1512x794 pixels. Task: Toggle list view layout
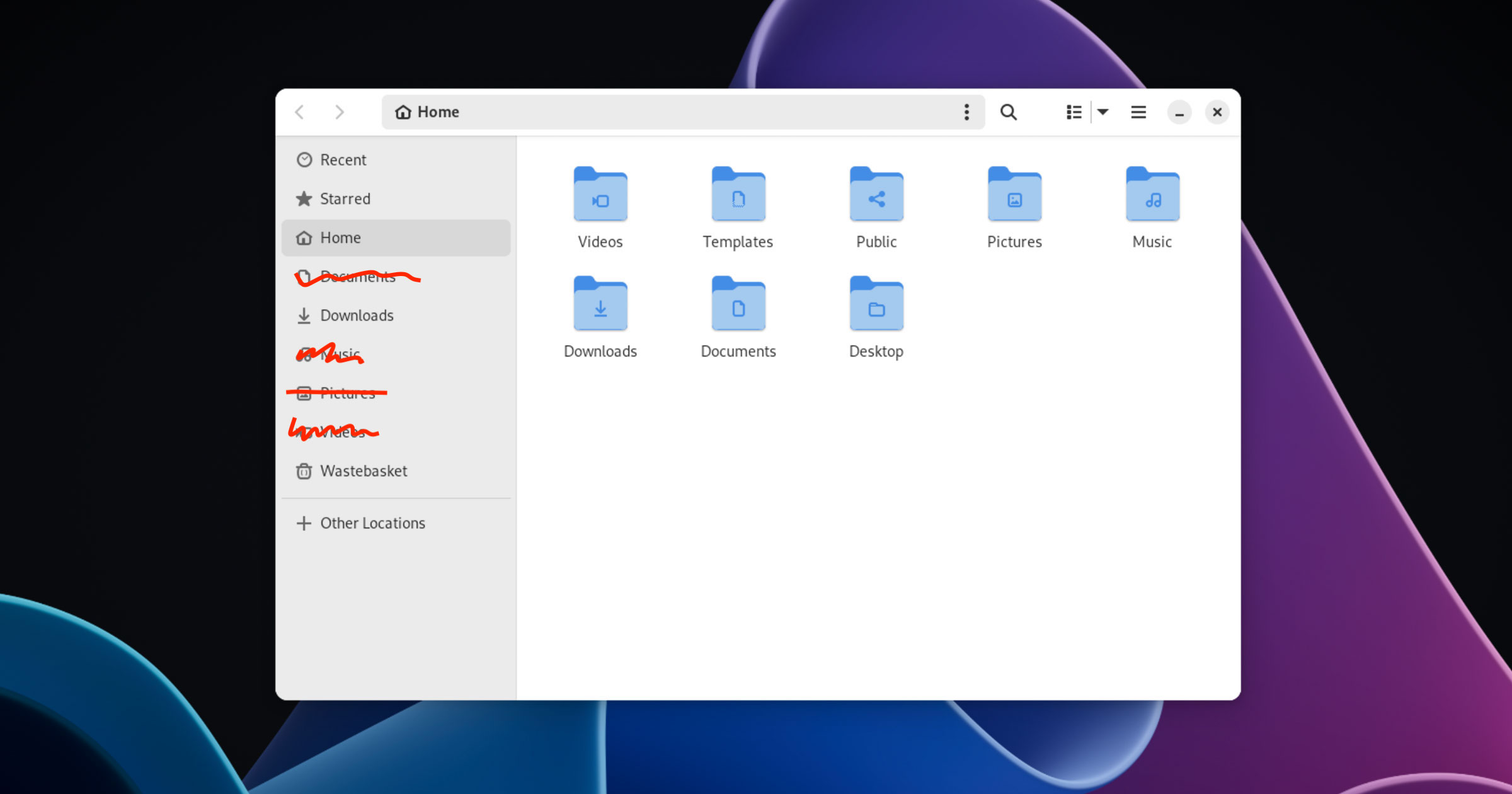pos(1074,112)
